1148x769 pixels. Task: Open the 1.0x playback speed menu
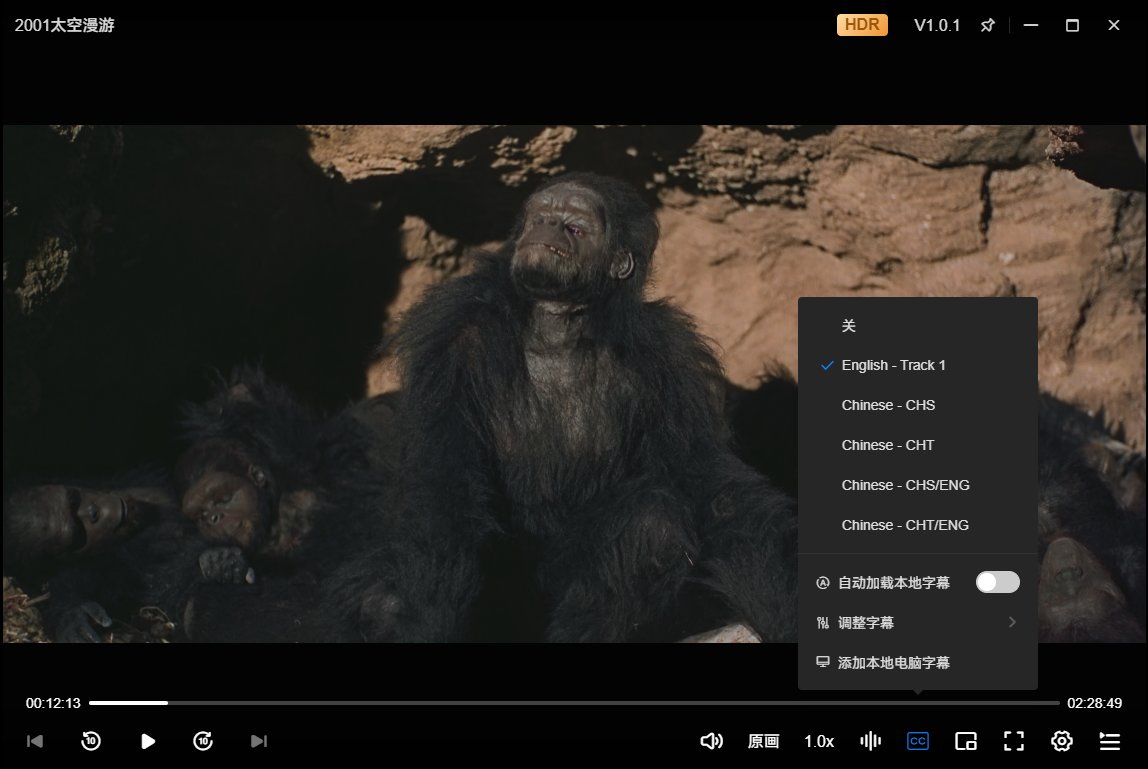[x=819, y=741]
